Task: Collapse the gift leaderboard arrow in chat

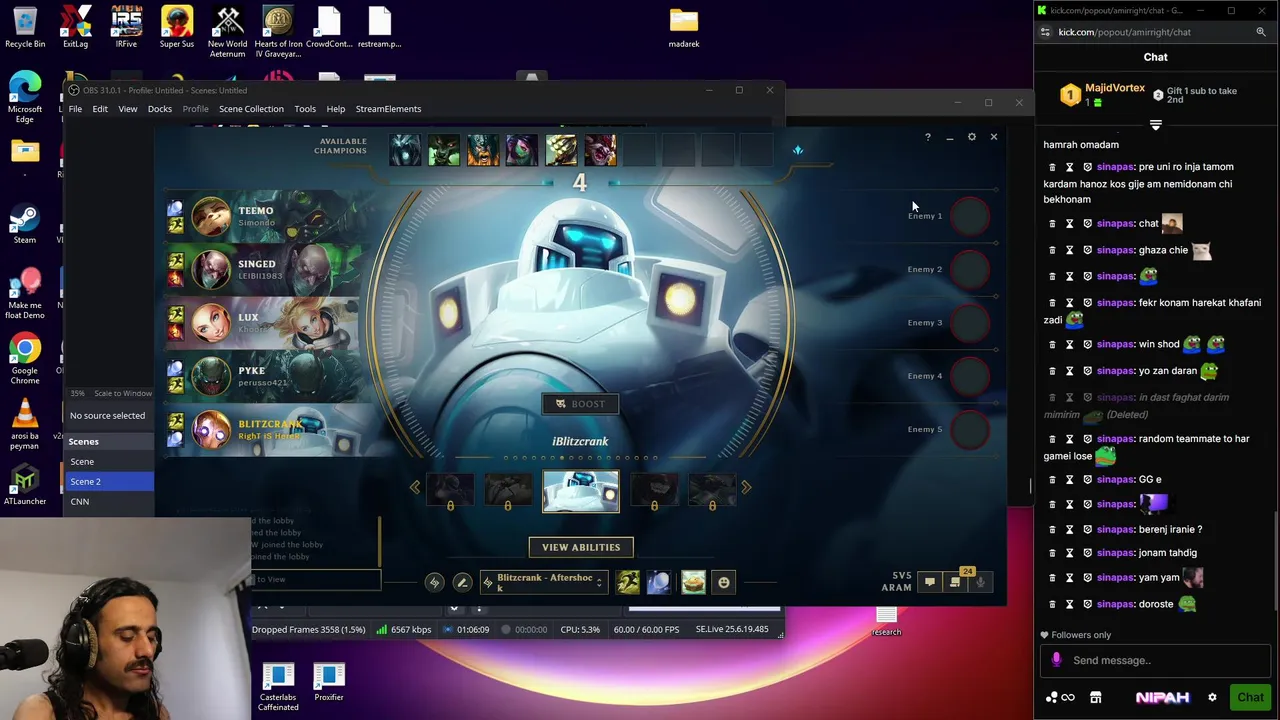Action: click(1155, 125)
